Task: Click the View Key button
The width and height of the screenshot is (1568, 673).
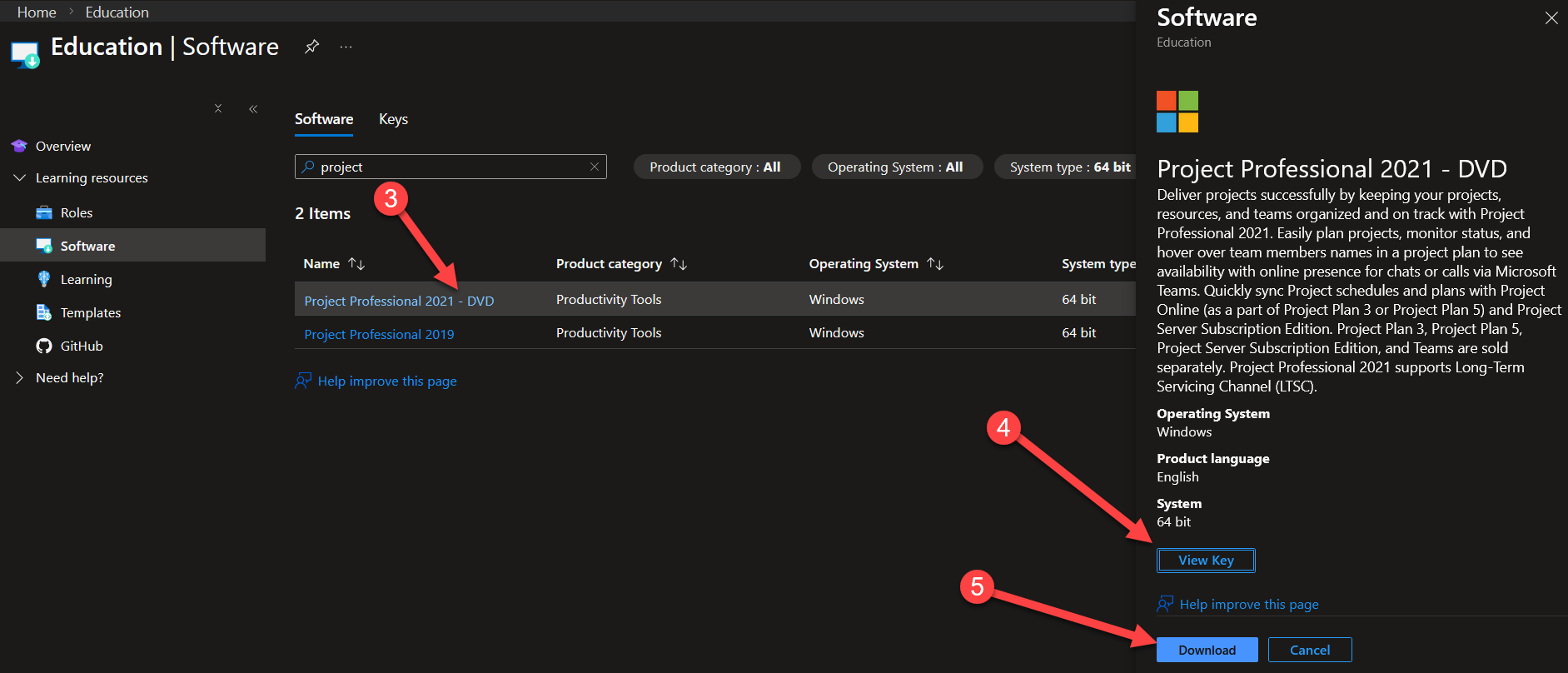Action: (x=1206, y=560)
